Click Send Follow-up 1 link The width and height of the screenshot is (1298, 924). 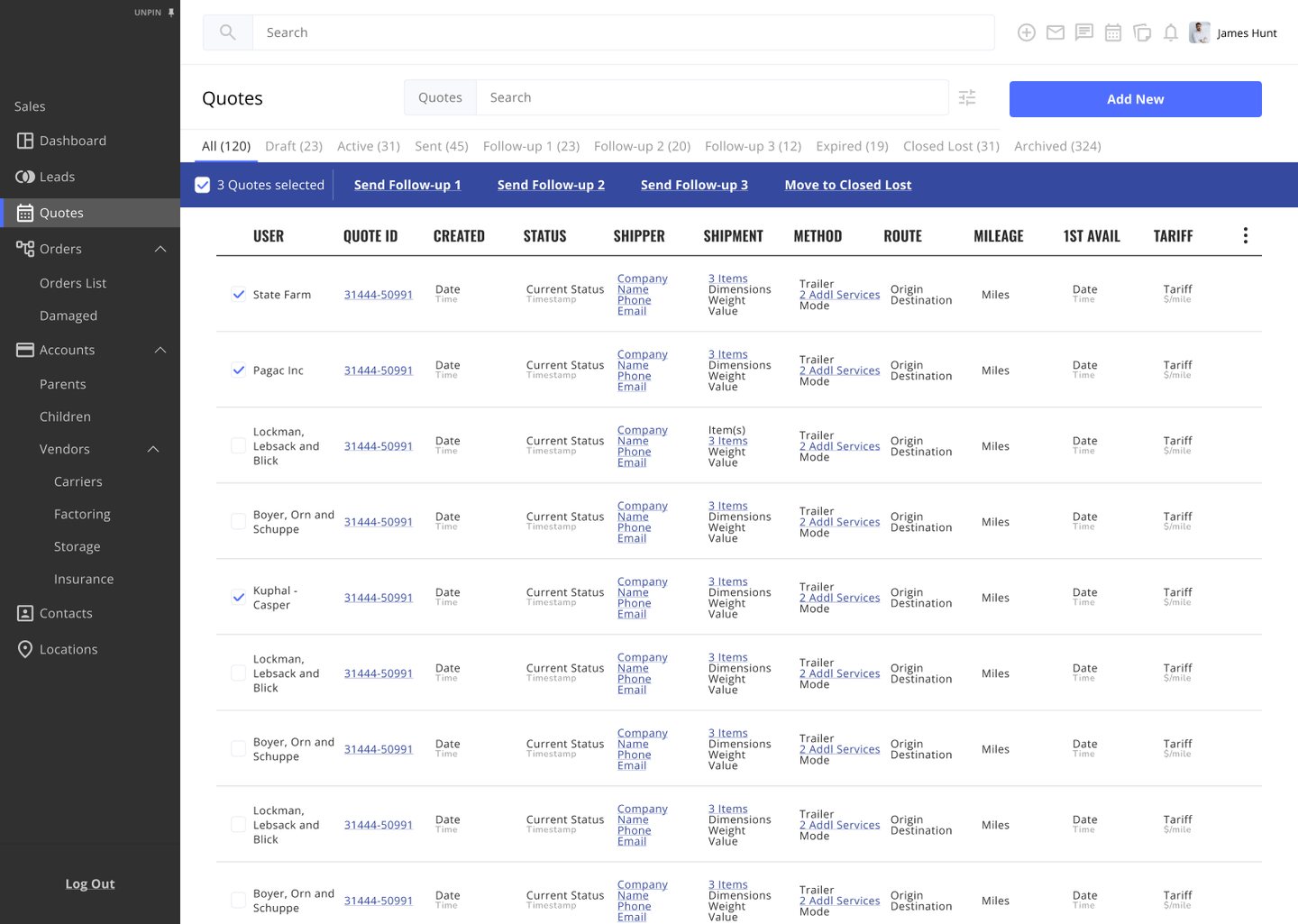click(407, 185)
